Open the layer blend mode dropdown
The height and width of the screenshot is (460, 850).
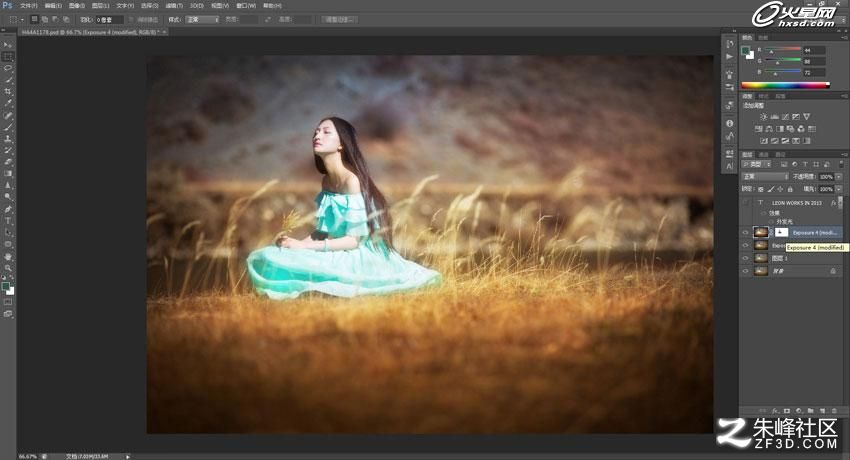click(x=765, y=177)
